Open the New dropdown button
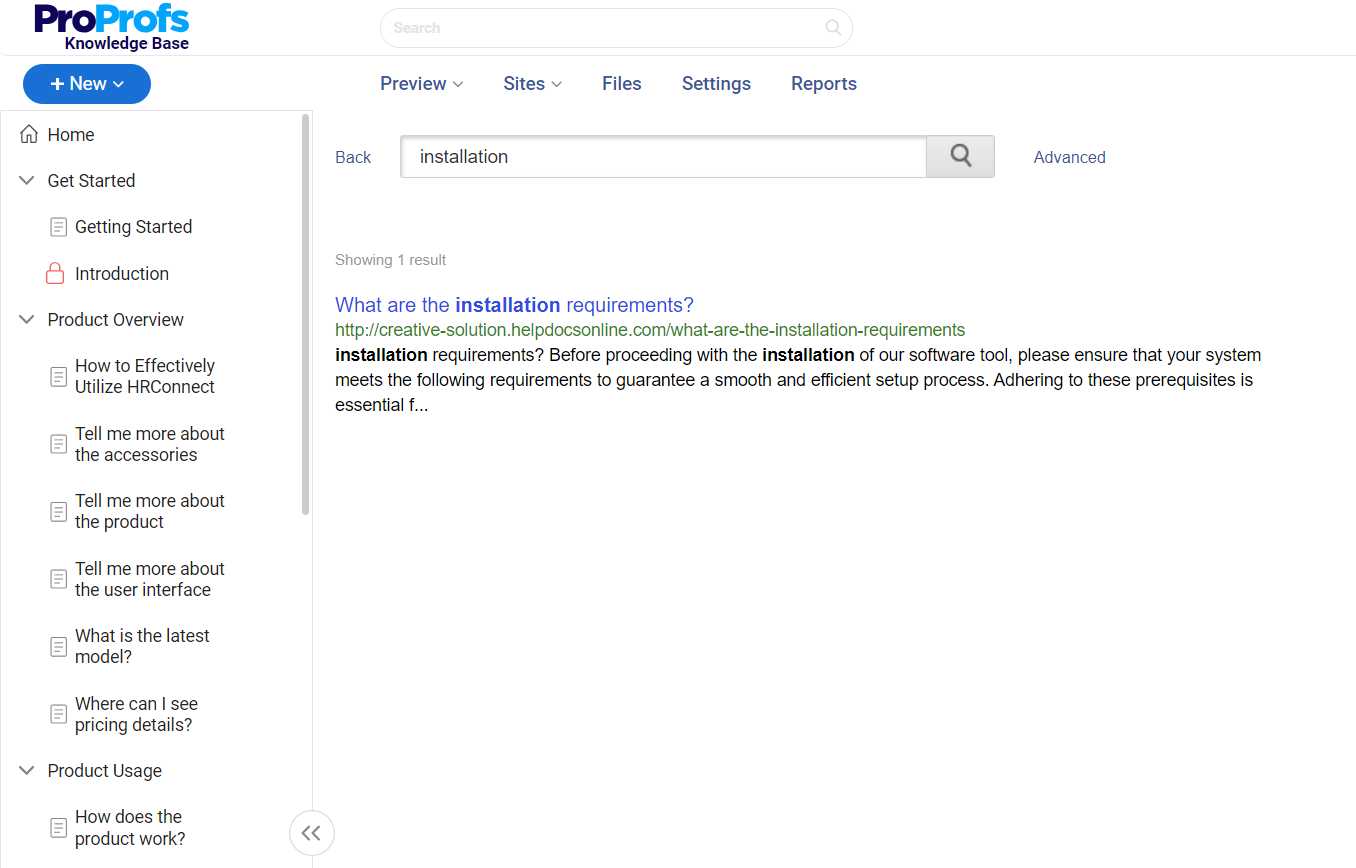This screenshot has width=1356, height=868. coord(87,84)
